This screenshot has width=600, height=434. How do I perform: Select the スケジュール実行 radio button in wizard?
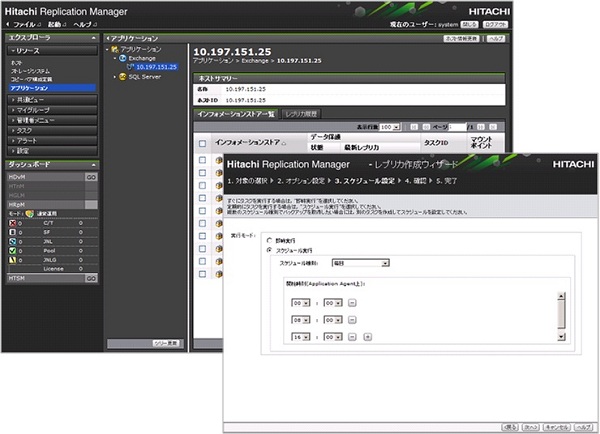(x=269, y=250)
